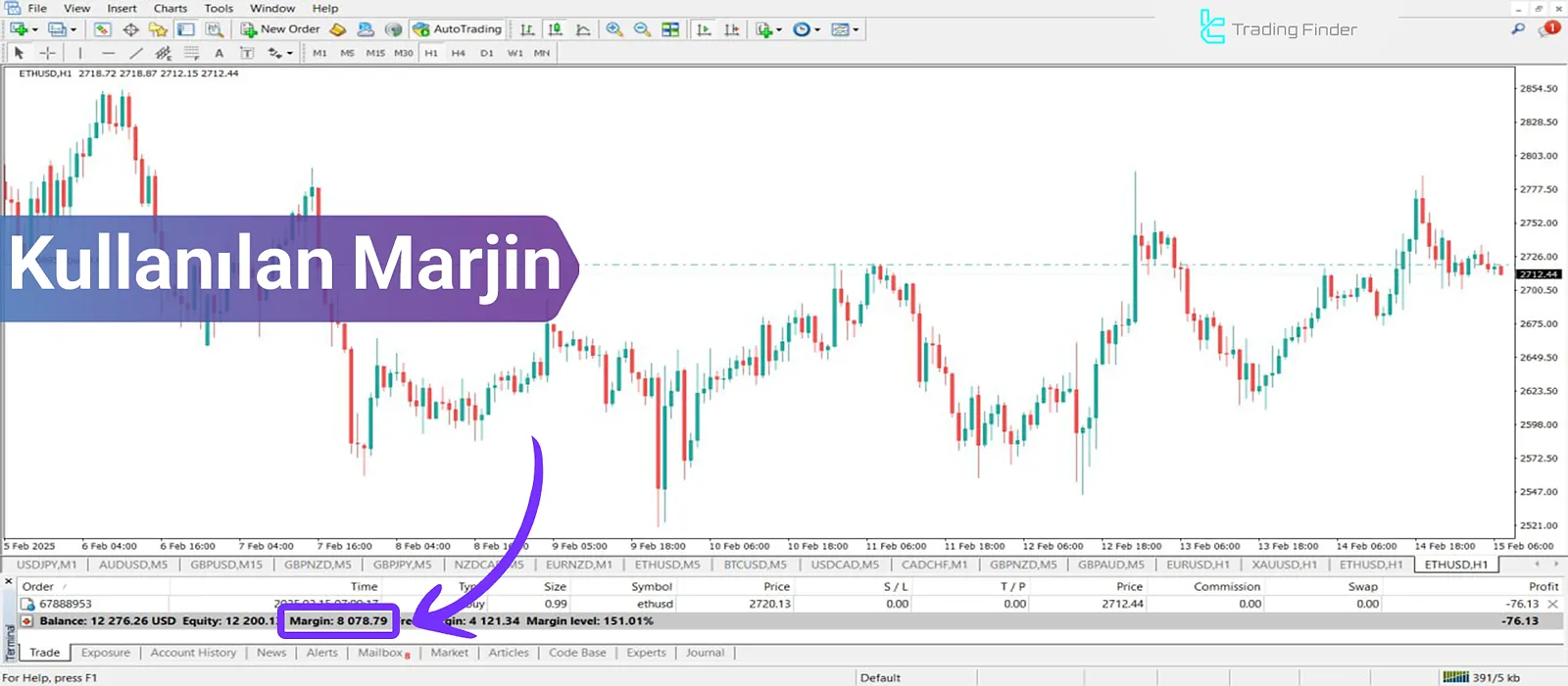This screenshot has height=686, width=1568.
Task: Select the H4 timeframe button
Action: (458, 53)
